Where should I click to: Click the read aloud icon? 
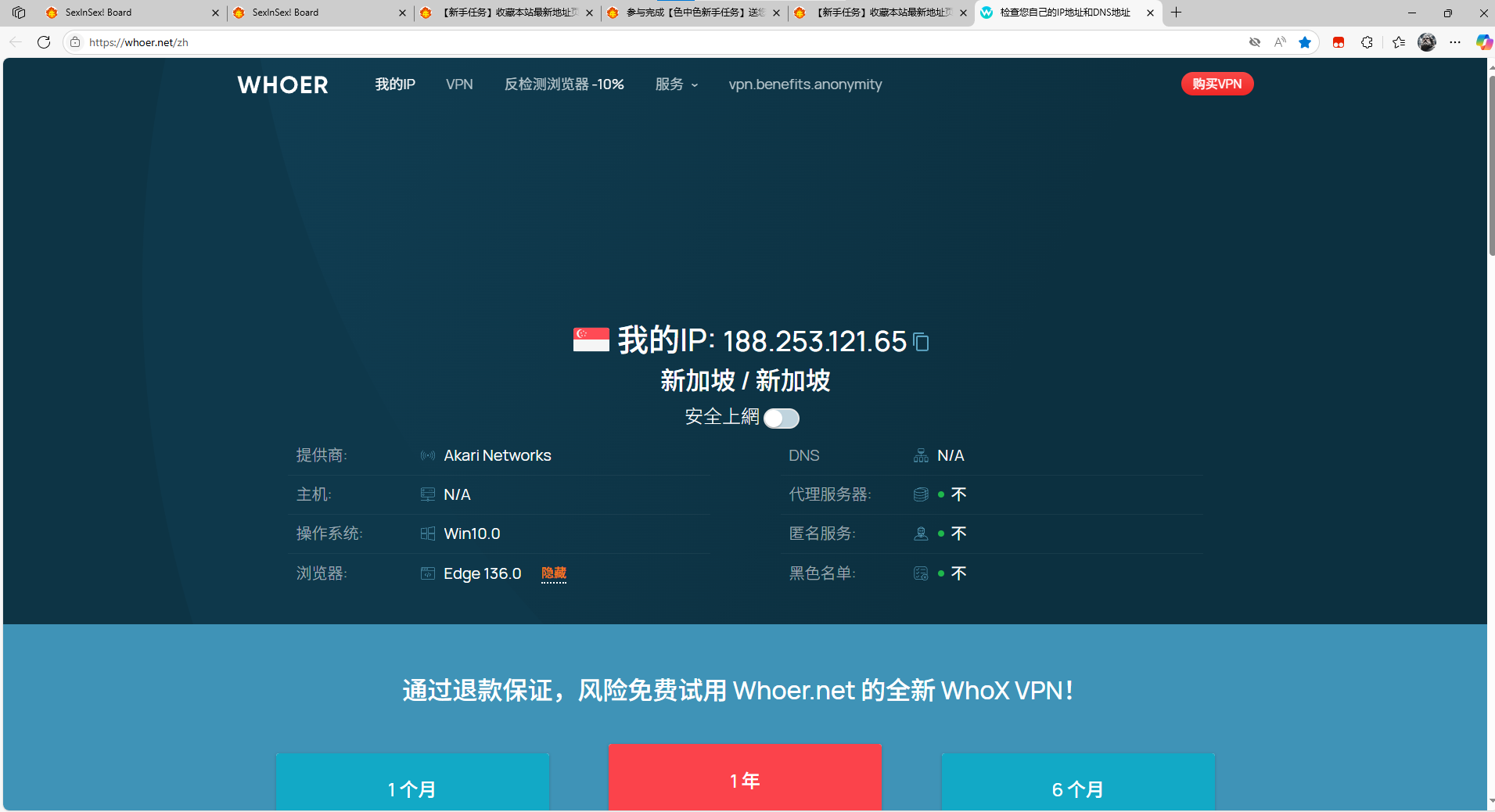pos(1280,42)
